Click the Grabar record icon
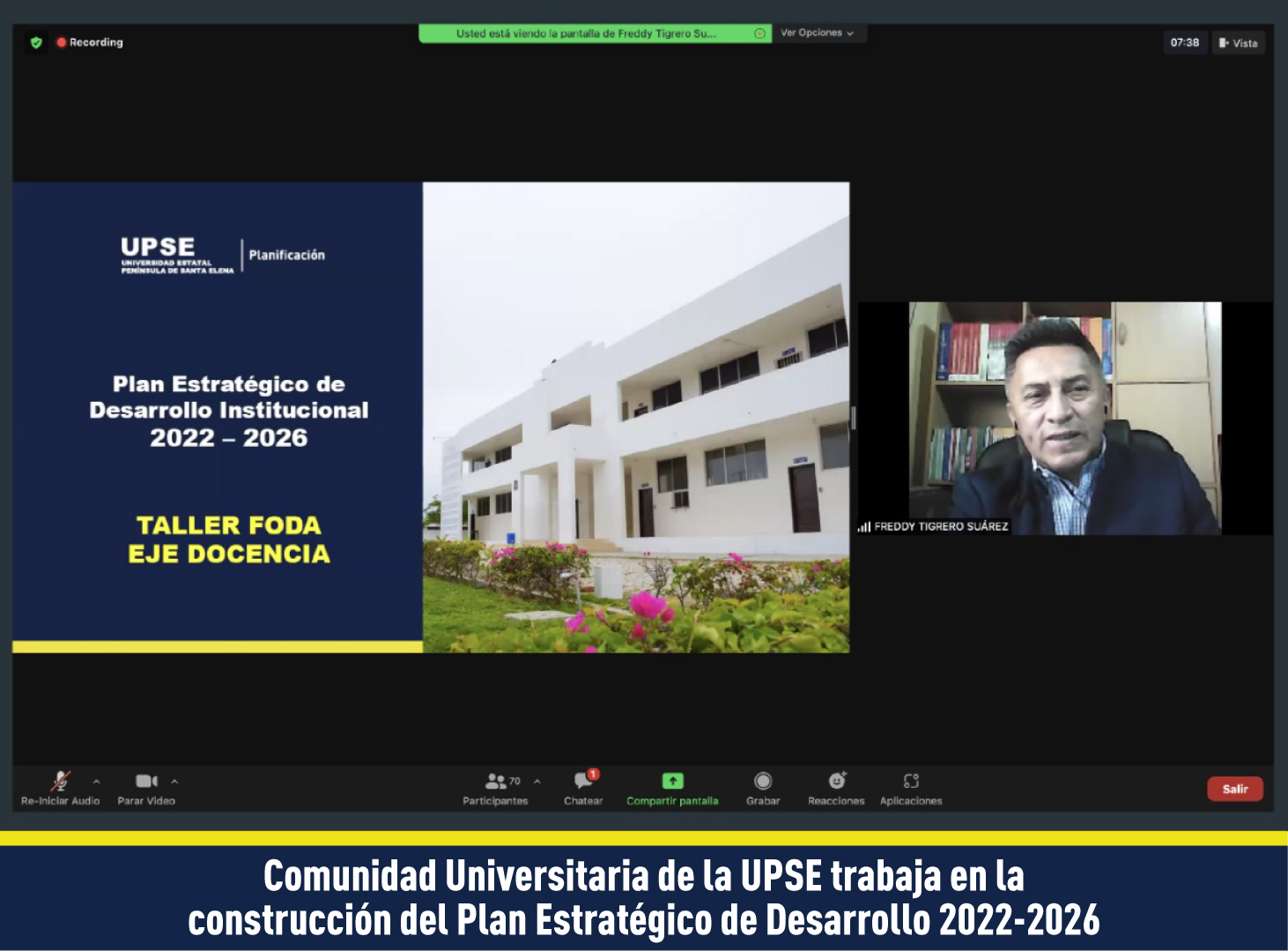This screenshot has height=951, width=1288. tap(763, 781)
